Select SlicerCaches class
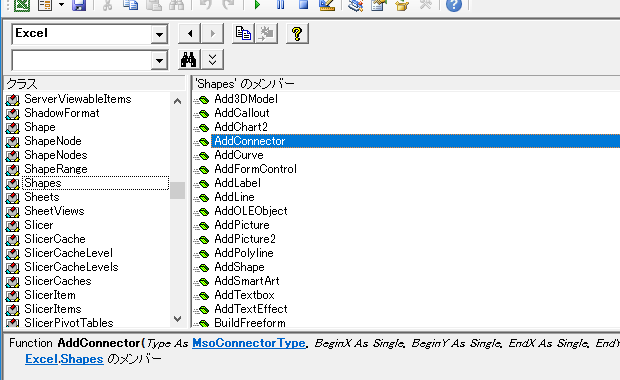The width and height of the screenshot is (620, 380). tap(58, 281)
